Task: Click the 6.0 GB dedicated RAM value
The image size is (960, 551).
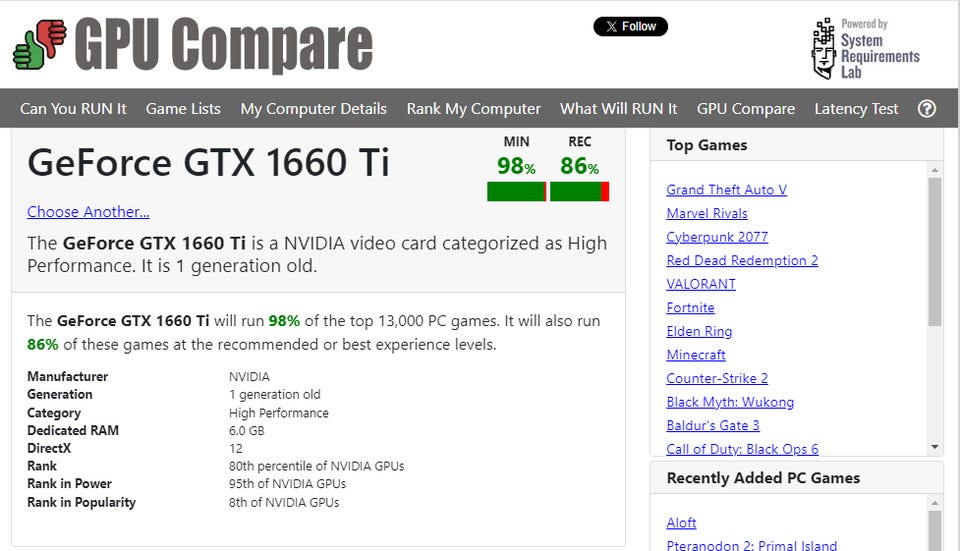Action: 247,430
